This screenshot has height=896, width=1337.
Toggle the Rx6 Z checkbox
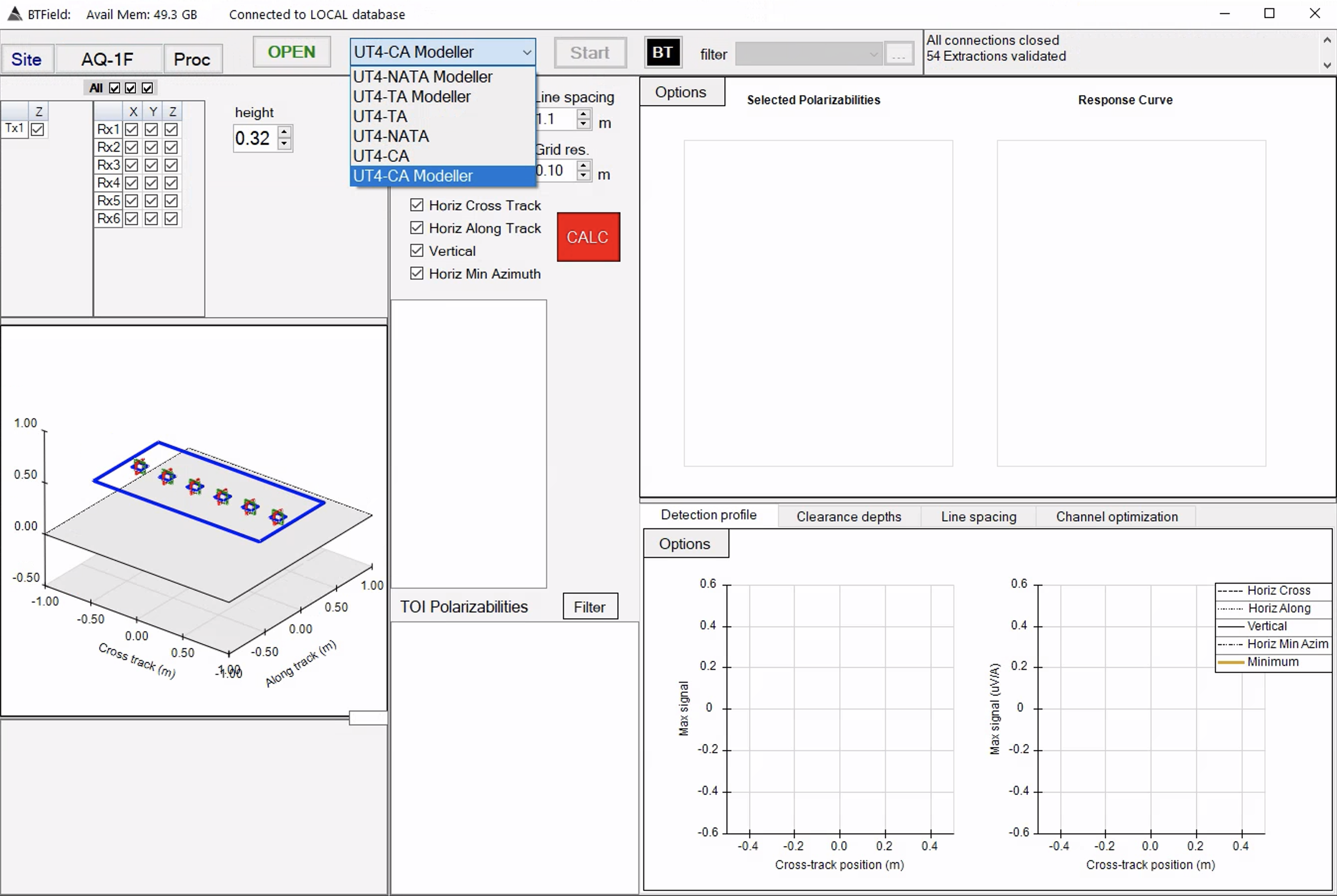(171, 219)
